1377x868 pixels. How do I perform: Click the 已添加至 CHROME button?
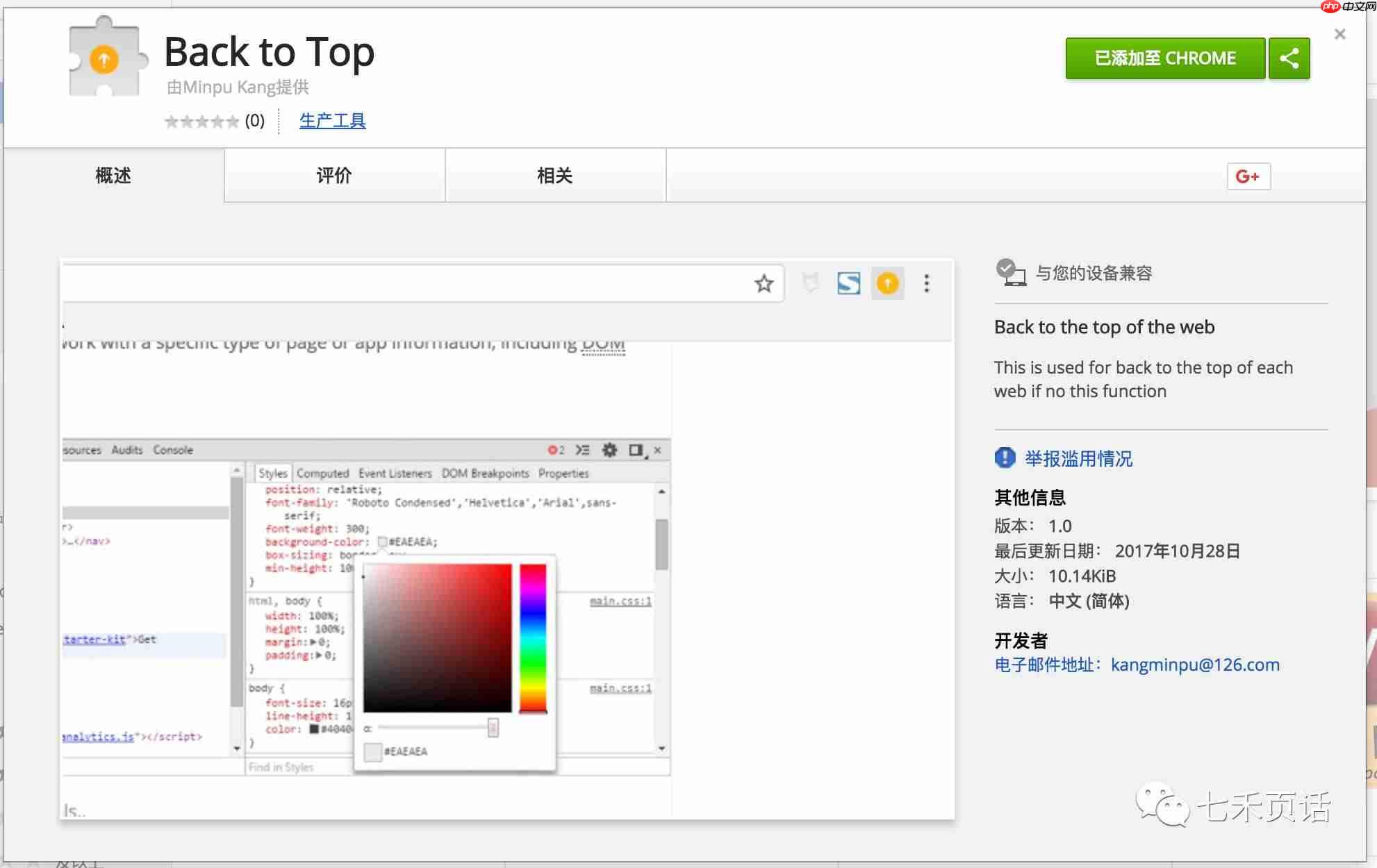point(1165,58)
